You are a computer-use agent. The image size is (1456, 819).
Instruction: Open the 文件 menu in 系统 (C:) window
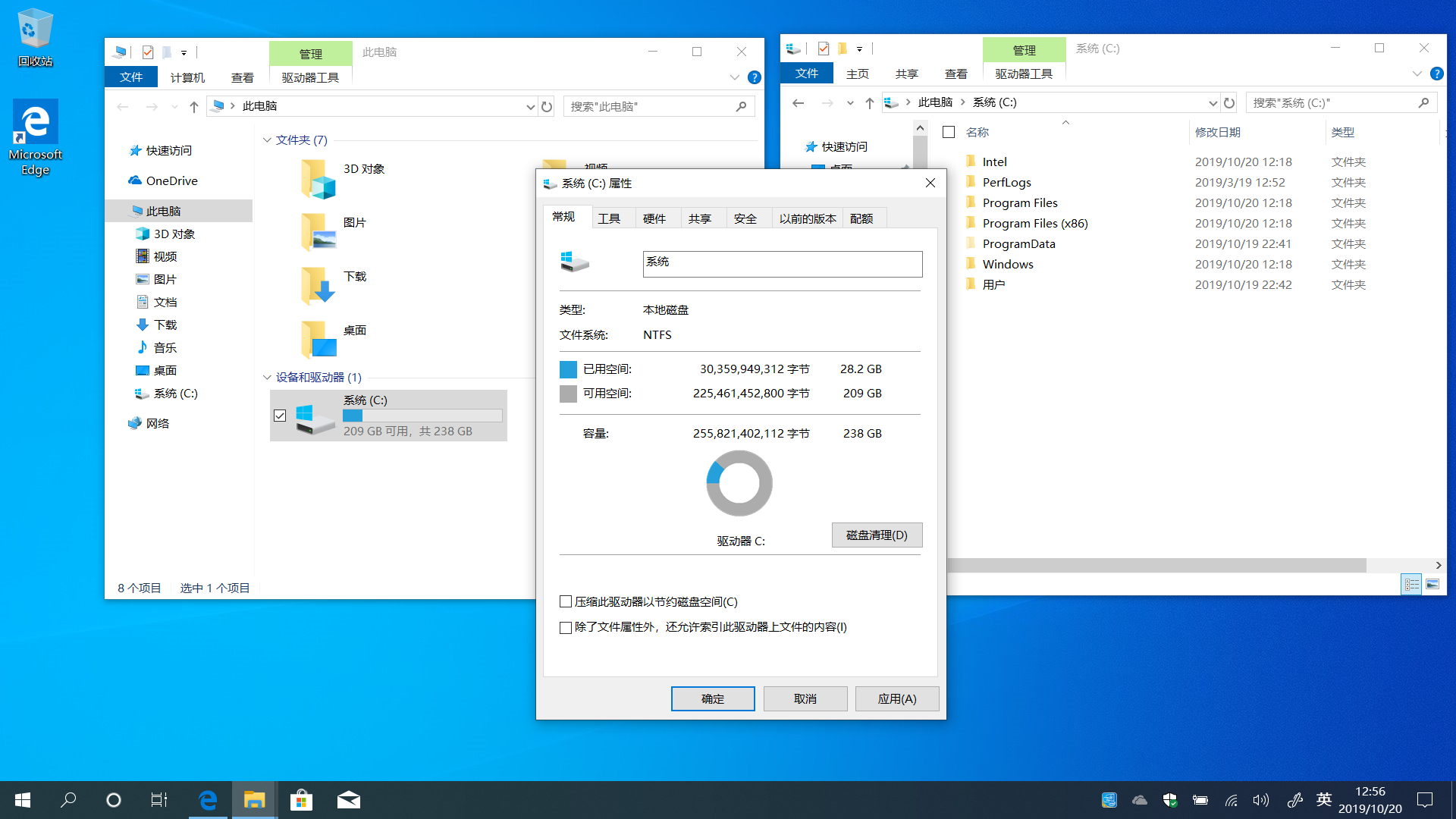[x=807, y=74]
